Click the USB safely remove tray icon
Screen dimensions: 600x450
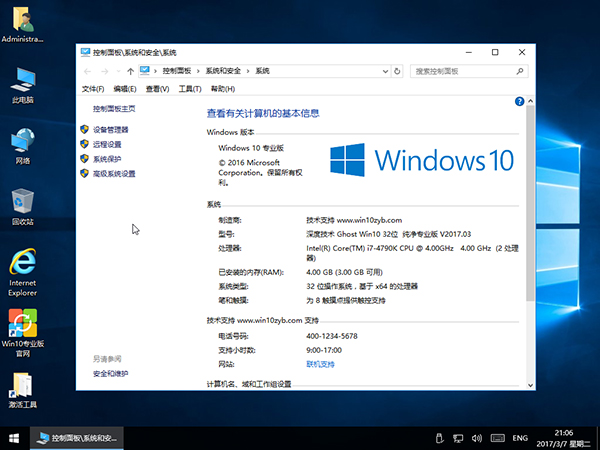(x=439, y=438)
